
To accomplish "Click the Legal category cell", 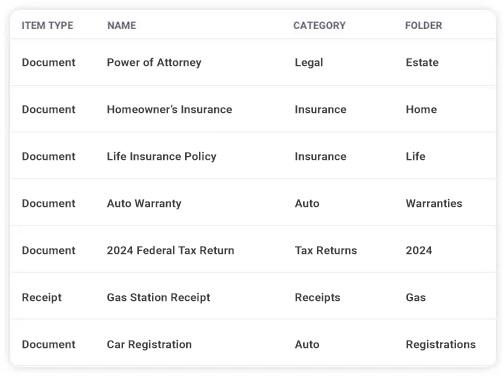I will 309,62.
